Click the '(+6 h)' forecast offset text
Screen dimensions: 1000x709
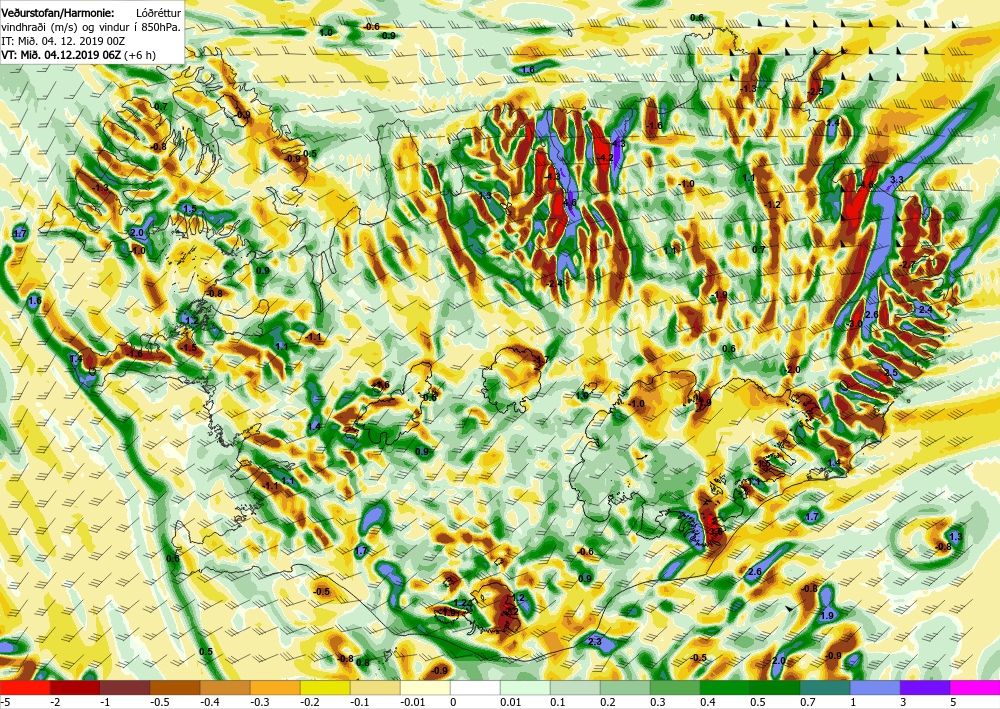click(x=140, y=55)
